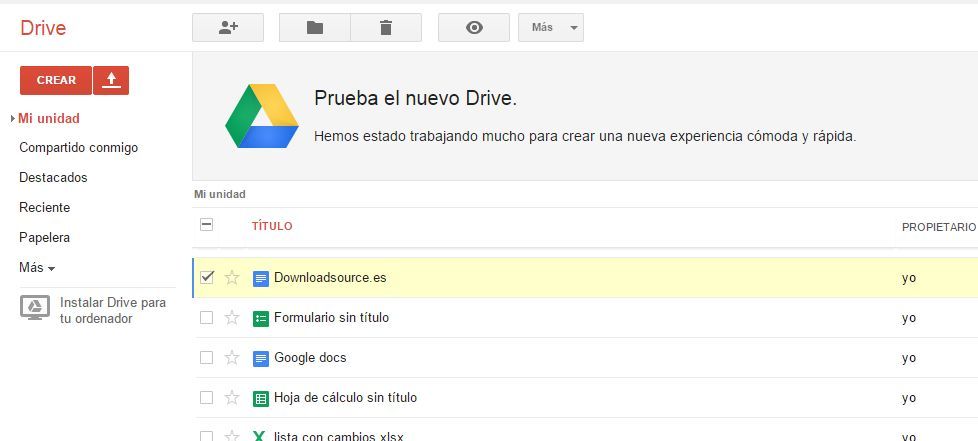
Task: Open the Google docs file name
Action: (x=310, y=358)
